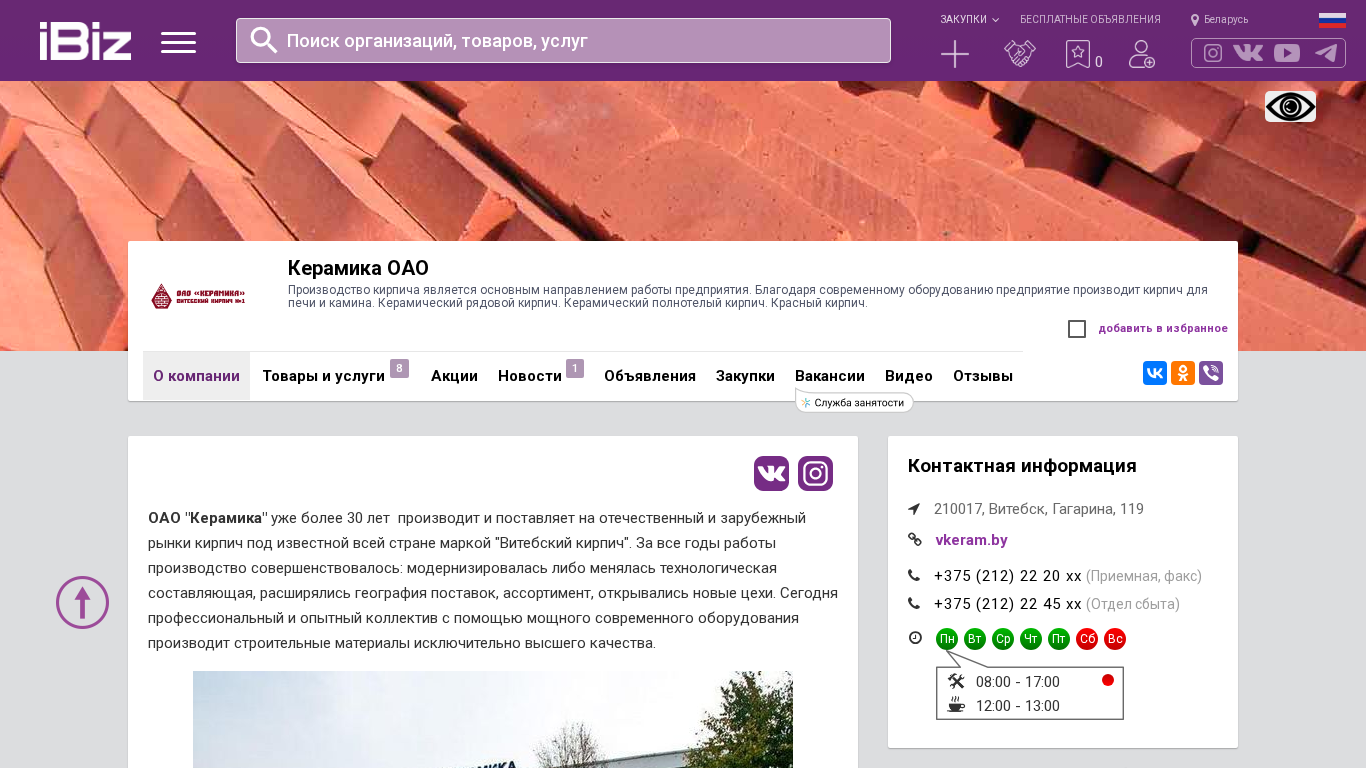Choose region Беларусь selector
This screenshot has height=768, width=1366.
[1219, 20]
